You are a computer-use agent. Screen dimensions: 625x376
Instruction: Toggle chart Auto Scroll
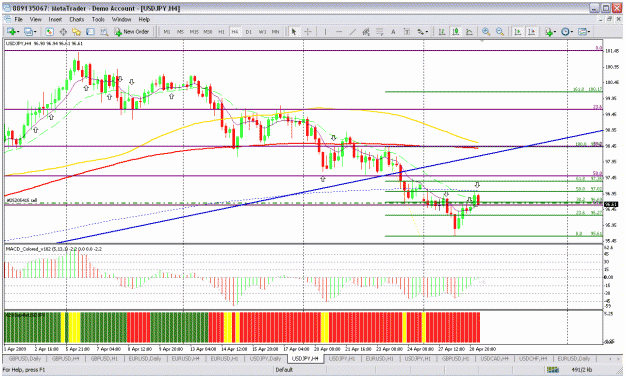click(x=518, y=31)
